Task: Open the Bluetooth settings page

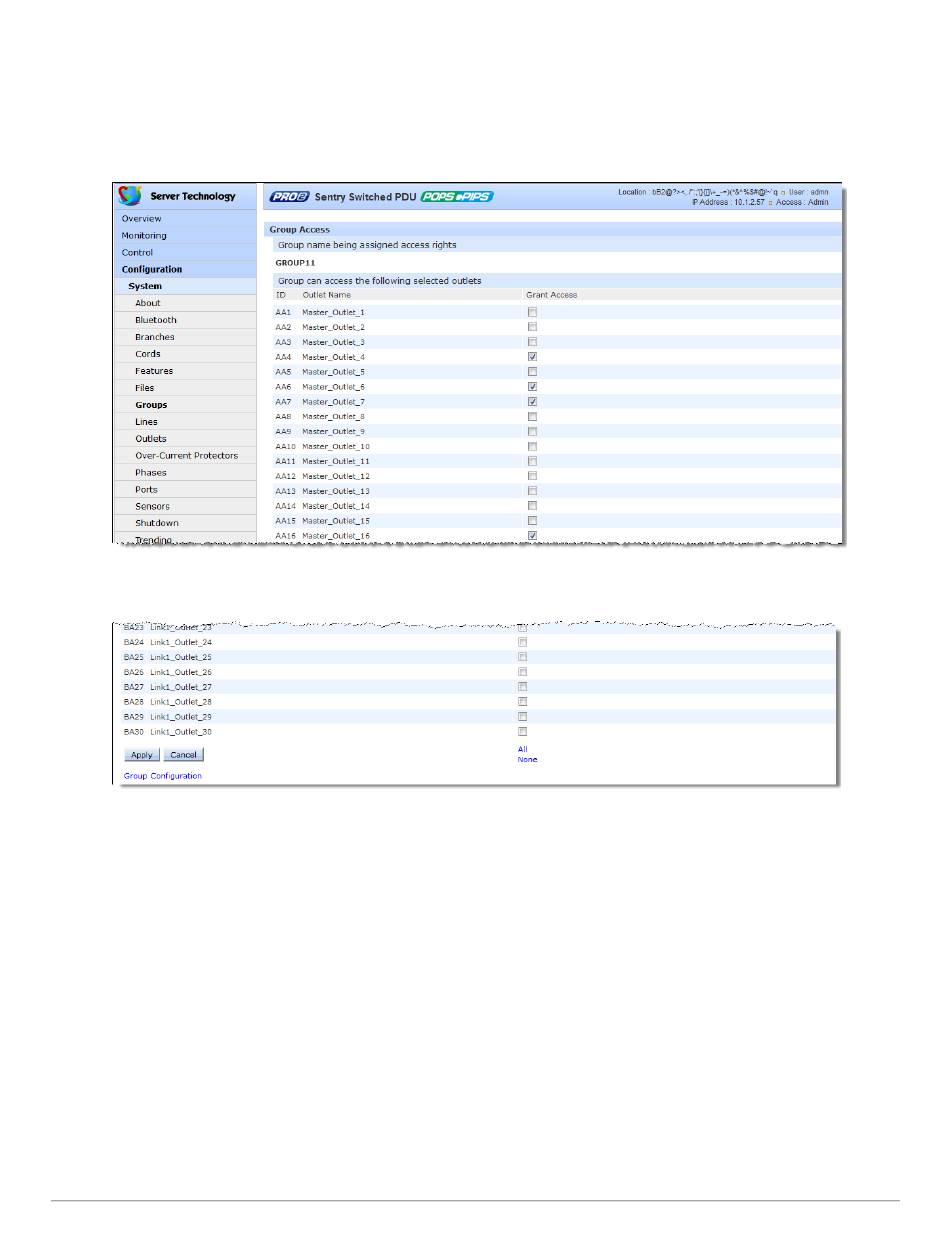Action: pyautogui.click(x=156, y=320)
